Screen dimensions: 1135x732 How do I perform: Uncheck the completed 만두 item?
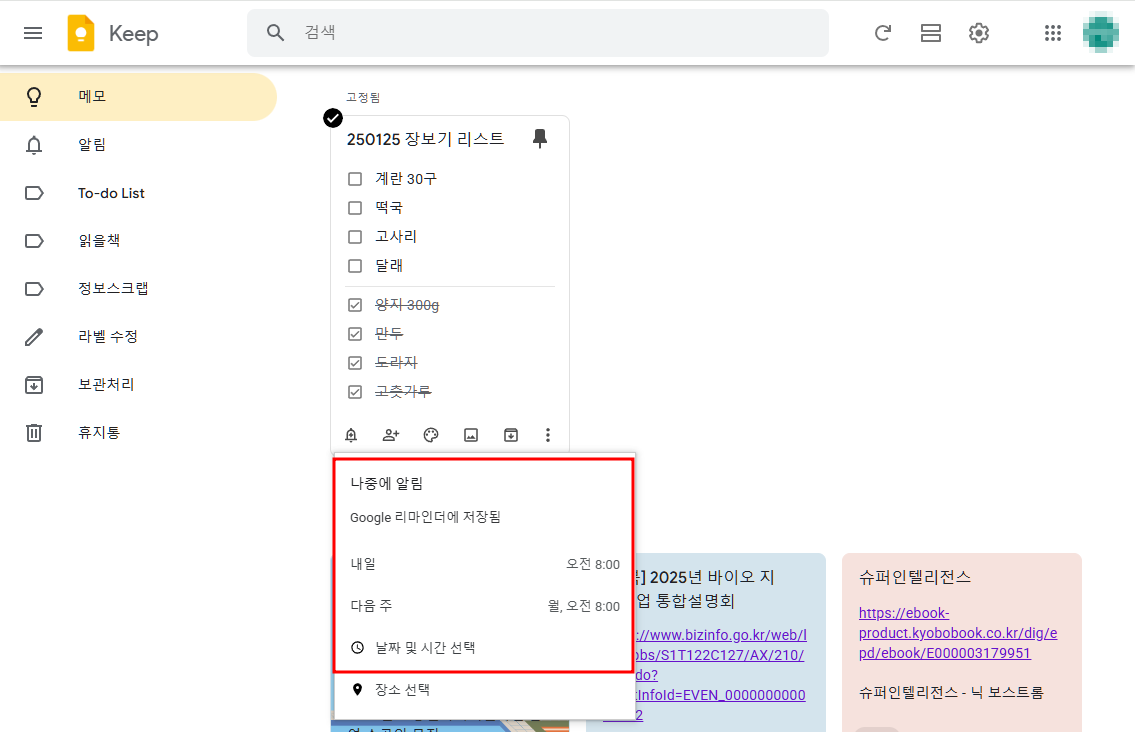[355, 333]
